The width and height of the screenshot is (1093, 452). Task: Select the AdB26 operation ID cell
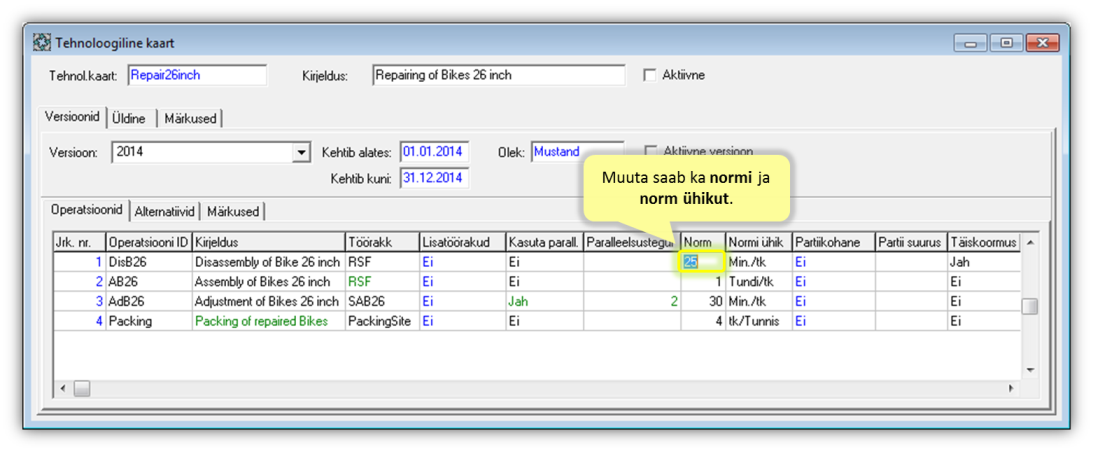tap(148, 301)
